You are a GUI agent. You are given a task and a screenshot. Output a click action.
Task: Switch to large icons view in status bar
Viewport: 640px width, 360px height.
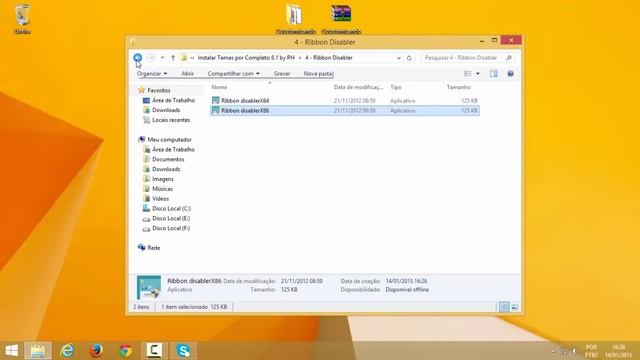pos(515,307)
